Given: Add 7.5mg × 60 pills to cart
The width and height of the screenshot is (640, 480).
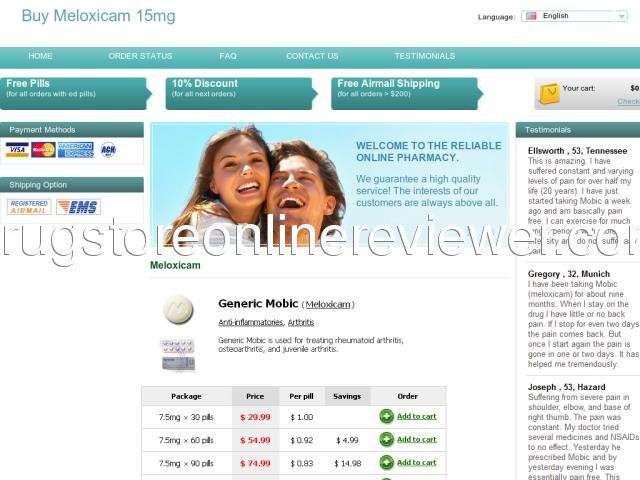Looking at the screenshot, I should [416, 440].
